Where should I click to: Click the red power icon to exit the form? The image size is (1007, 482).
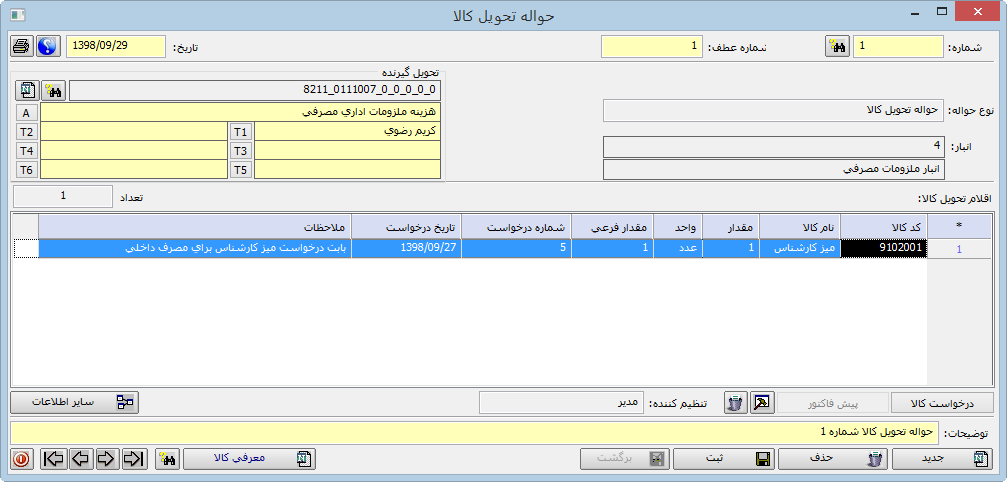pos(21,459)
